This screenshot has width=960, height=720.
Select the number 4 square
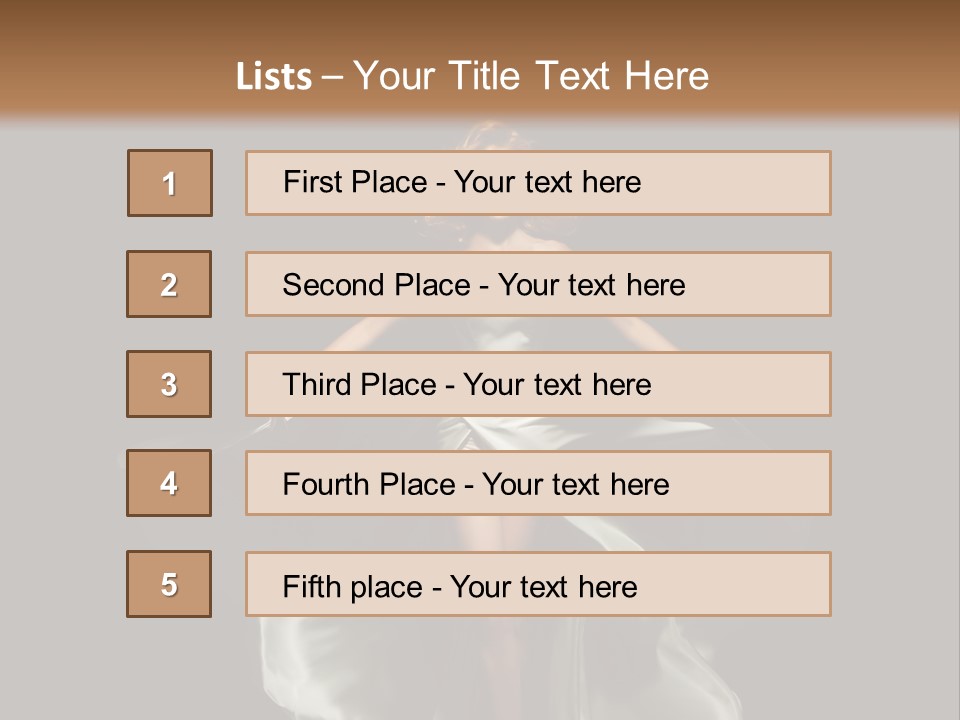169,483
